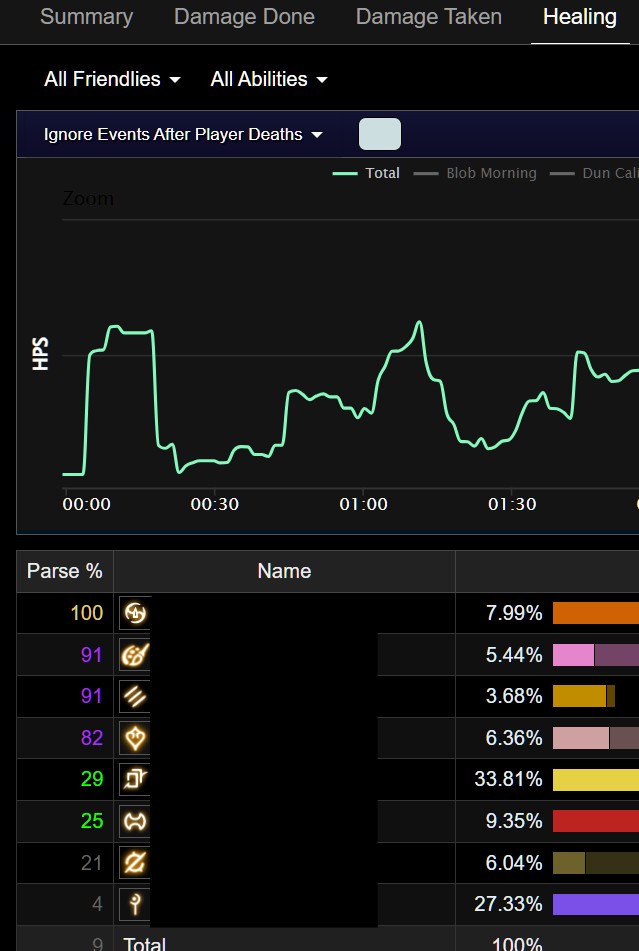
Task: Click class icon in parse 29 row
Action: tap(135, 779)
